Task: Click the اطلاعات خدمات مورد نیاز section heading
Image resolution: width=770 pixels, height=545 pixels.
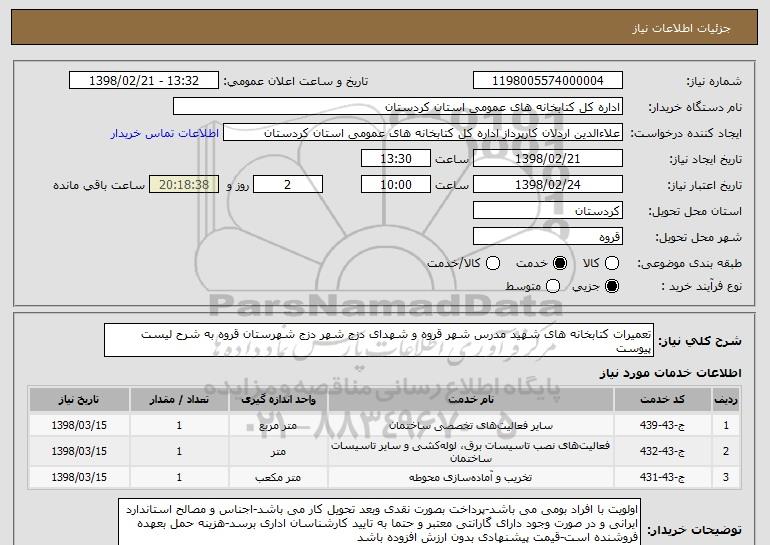Action: coord(670,373)
